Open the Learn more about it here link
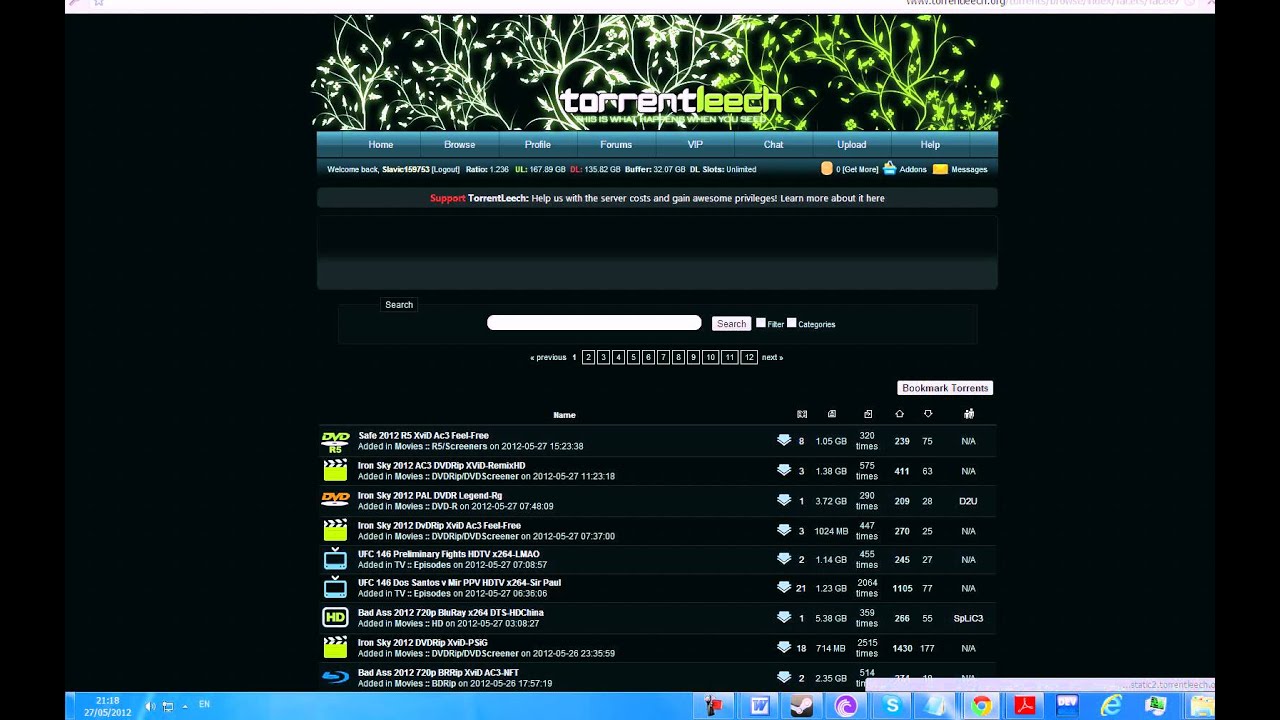Viewport: 1280px width, 720px height. 832,198
